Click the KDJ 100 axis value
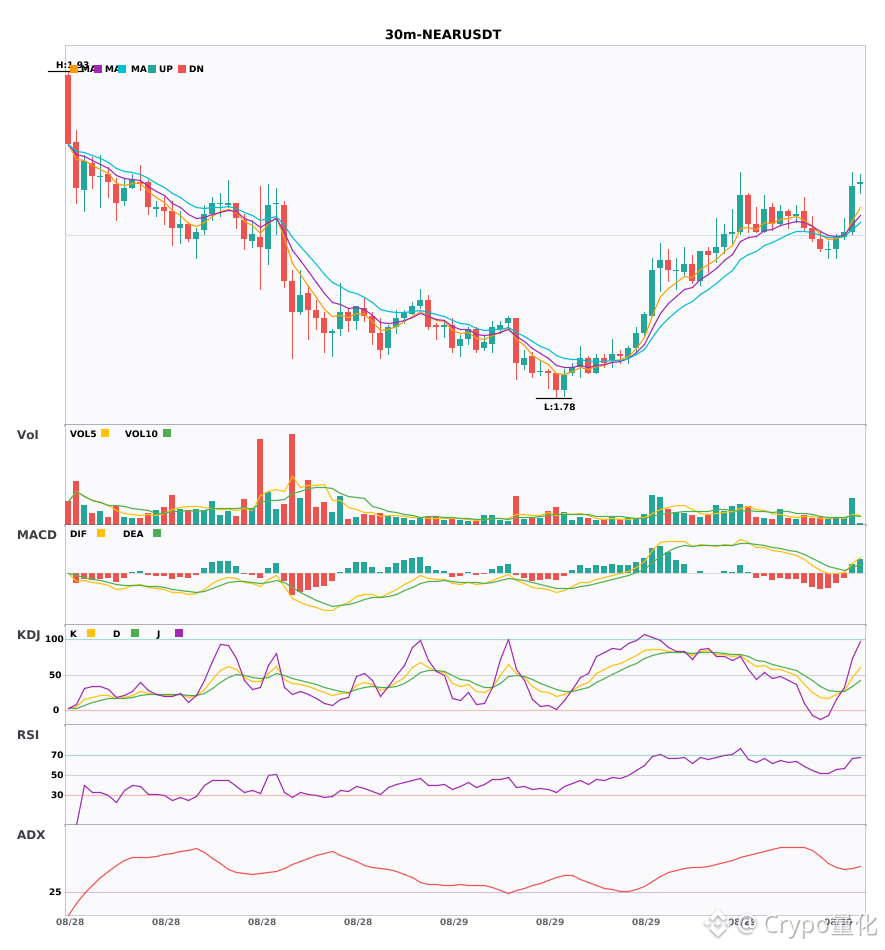The image size is (885, 950). (55, 639)
